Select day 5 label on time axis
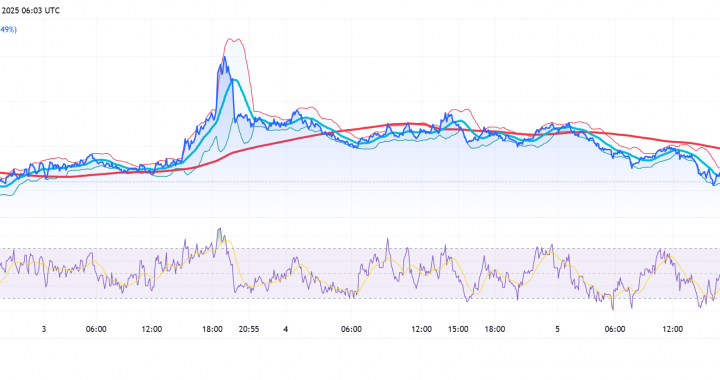 tap(557, 329)
